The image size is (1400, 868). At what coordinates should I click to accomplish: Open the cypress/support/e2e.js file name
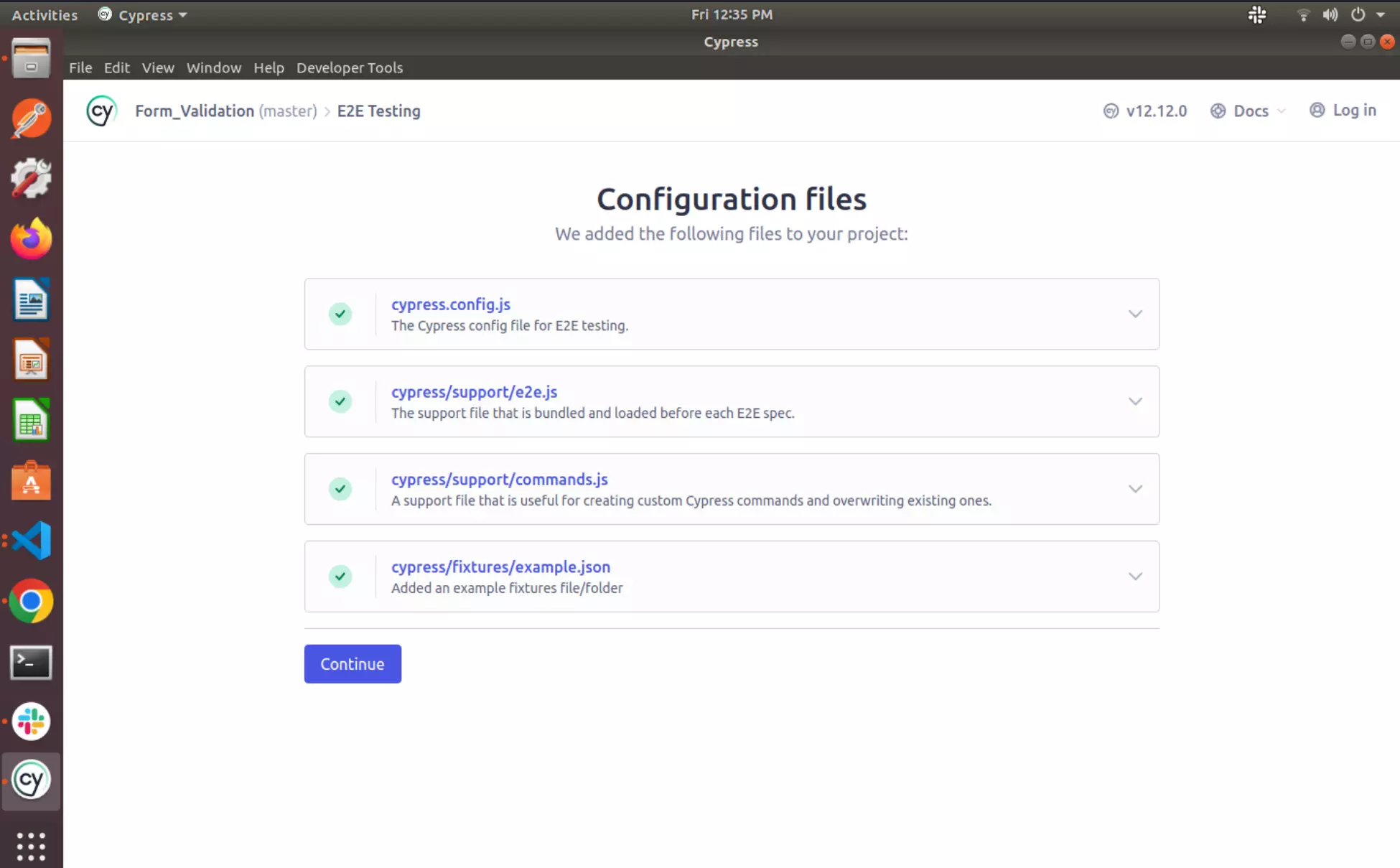(x=475, y=391)
